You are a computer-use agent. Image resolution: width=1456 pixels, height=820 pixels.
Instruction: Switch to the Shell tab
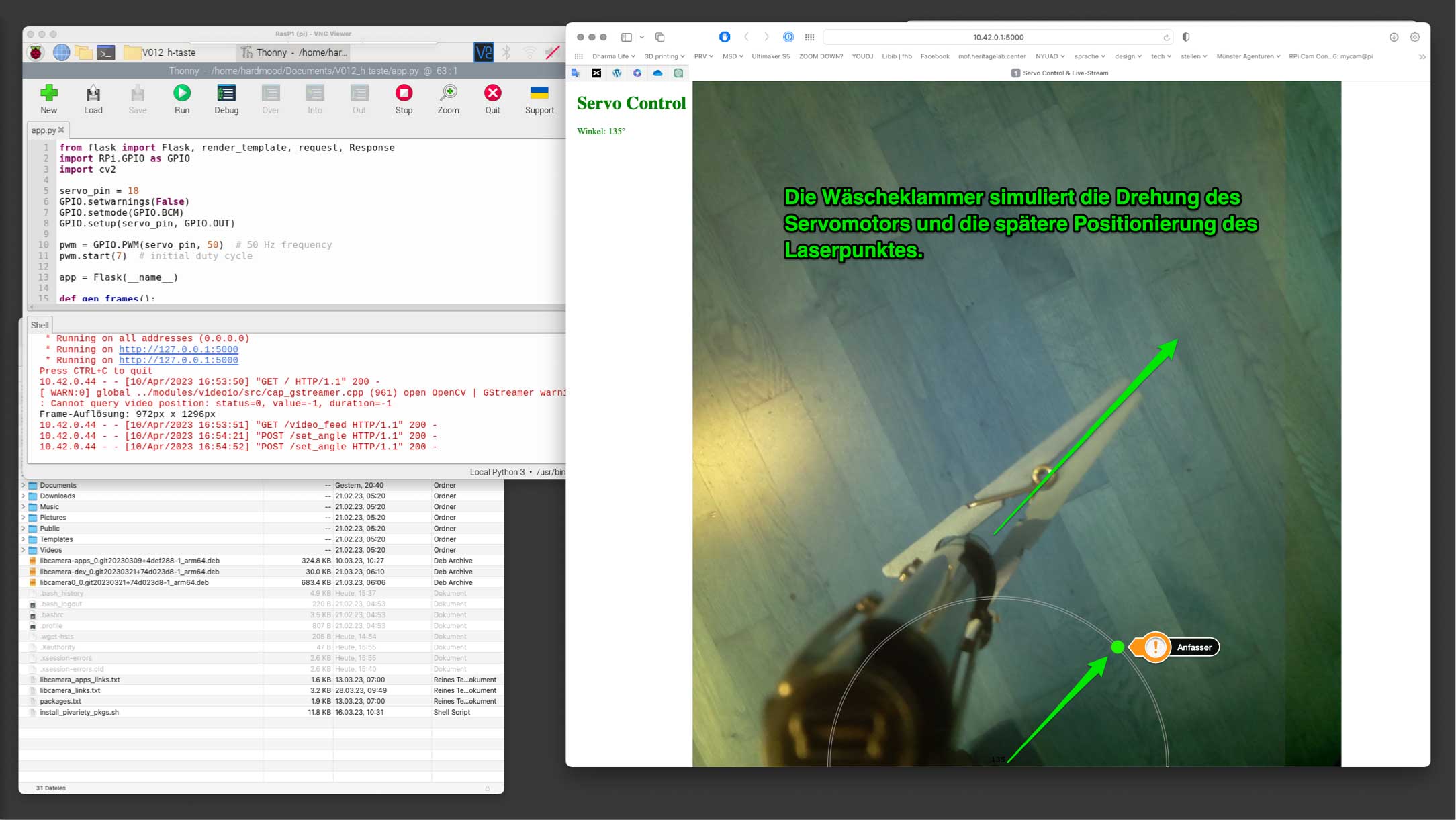point(40,325)
